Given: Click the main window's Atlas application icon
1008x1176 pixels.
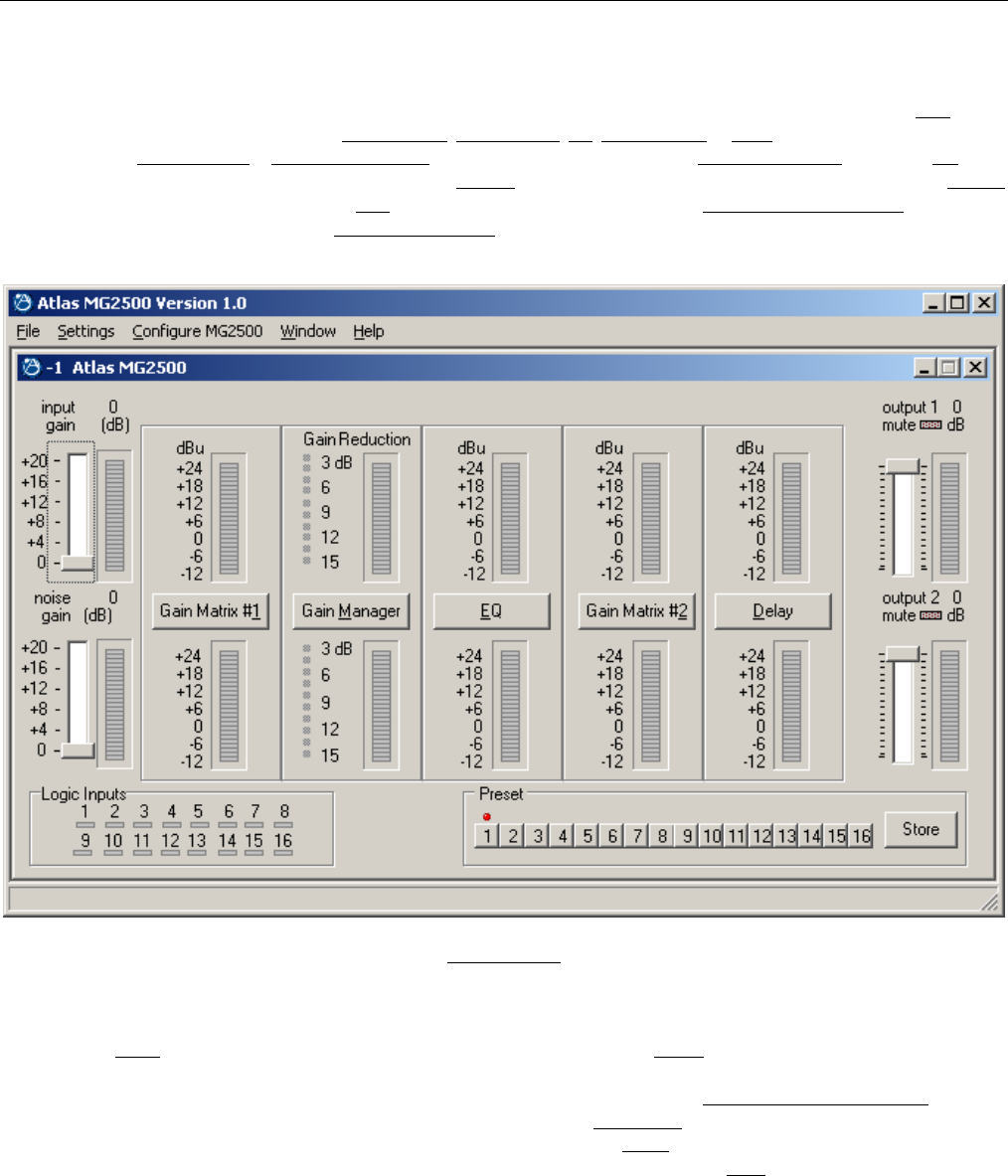Looking at the screenshot, I should 23,303.
